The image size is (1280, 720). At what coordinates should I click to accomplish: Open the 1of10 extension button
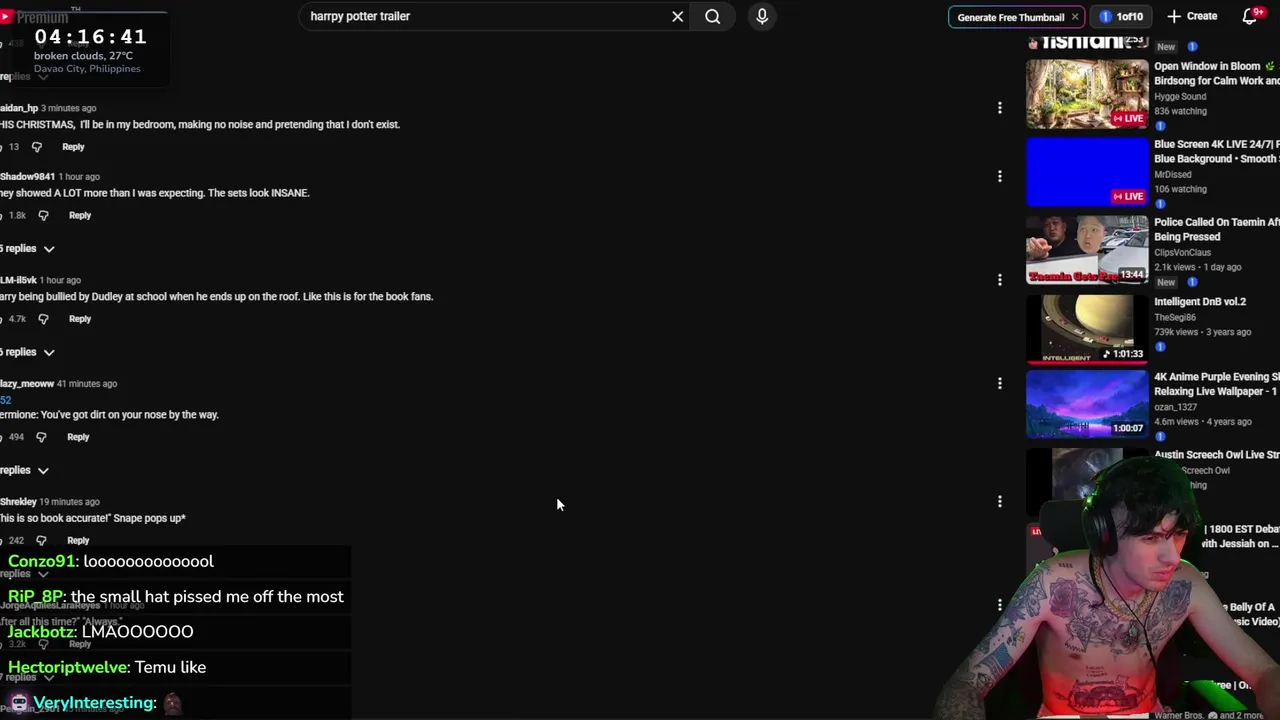(x=1121, y=17)
